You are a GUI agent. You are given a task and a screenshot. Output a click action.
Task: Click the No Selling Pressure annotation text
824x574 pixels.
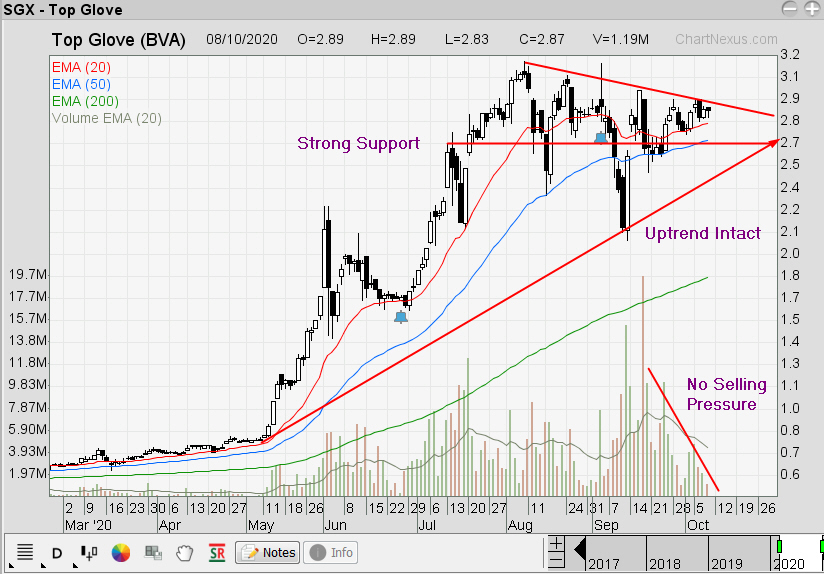(x=727, y=394)
